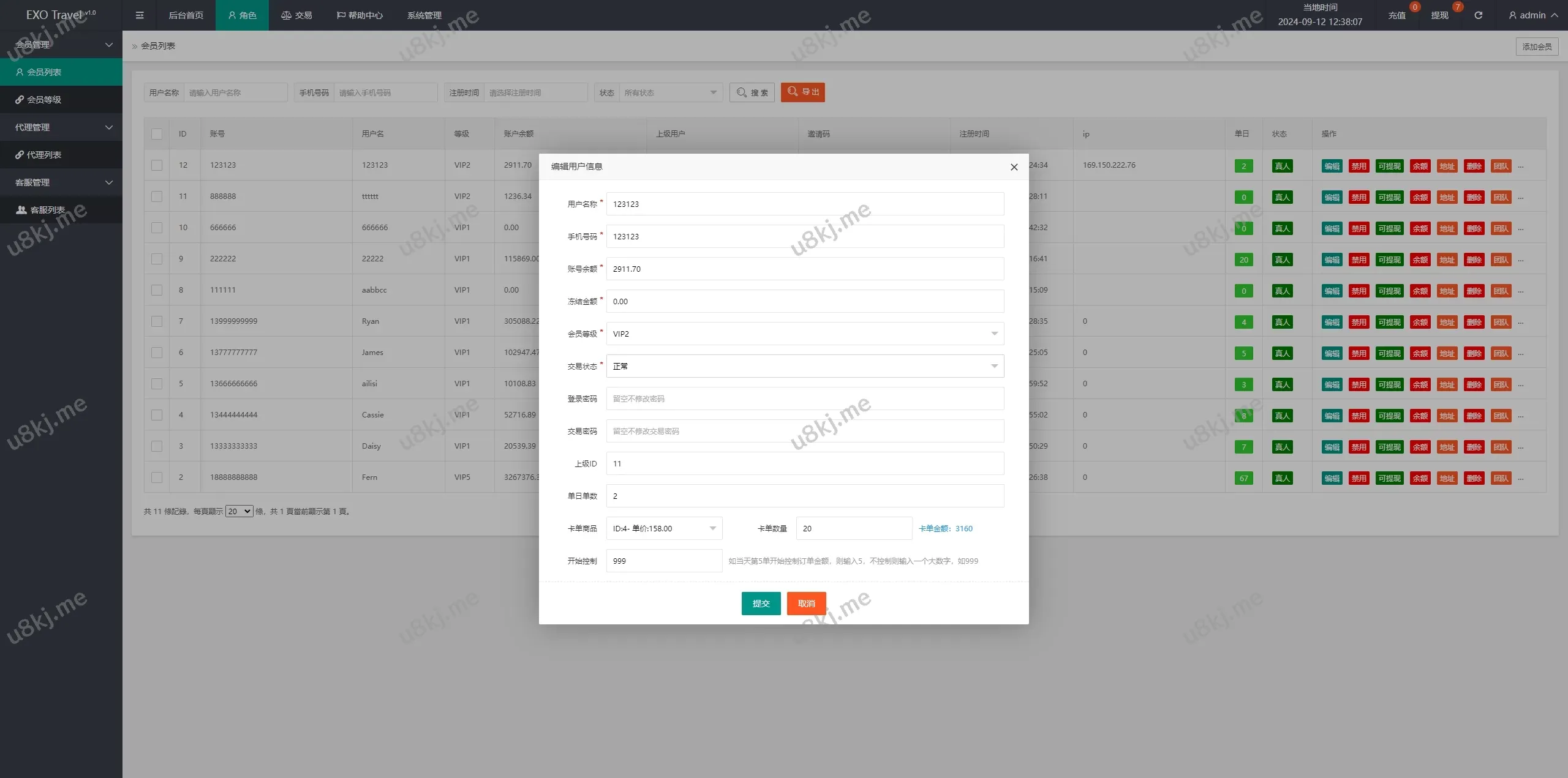Screen dimensions: 1568x778
Task: Check the checkbox for row ID 7
Action: tap(157, 321)
